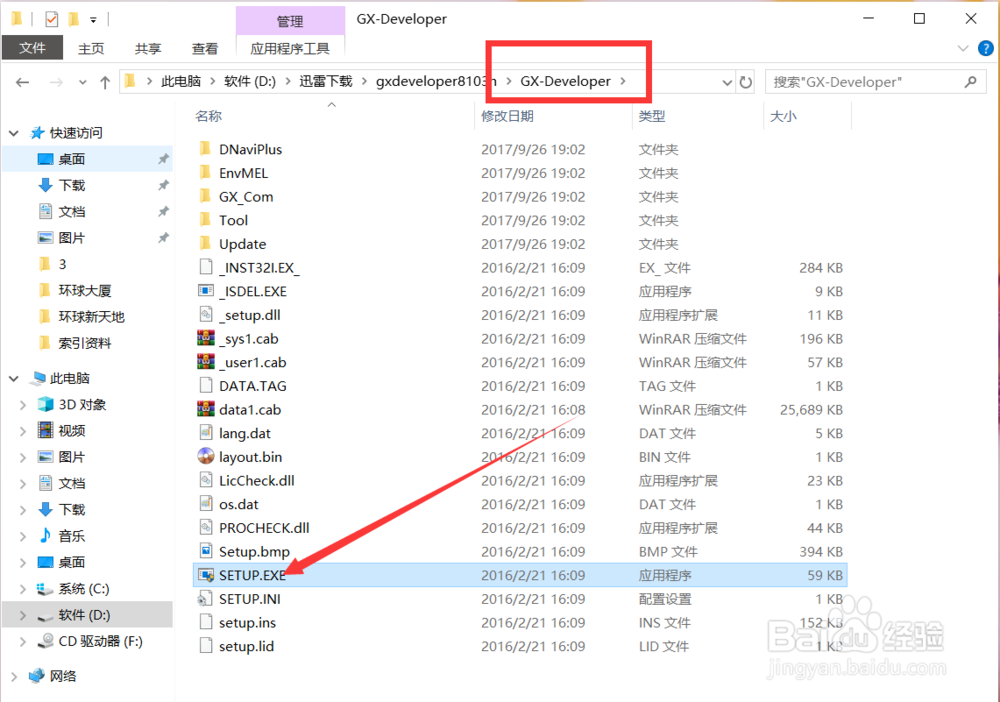Open the 应用程序工具 Application Tools tab
1000x702 pixels.
click(290, 48)
